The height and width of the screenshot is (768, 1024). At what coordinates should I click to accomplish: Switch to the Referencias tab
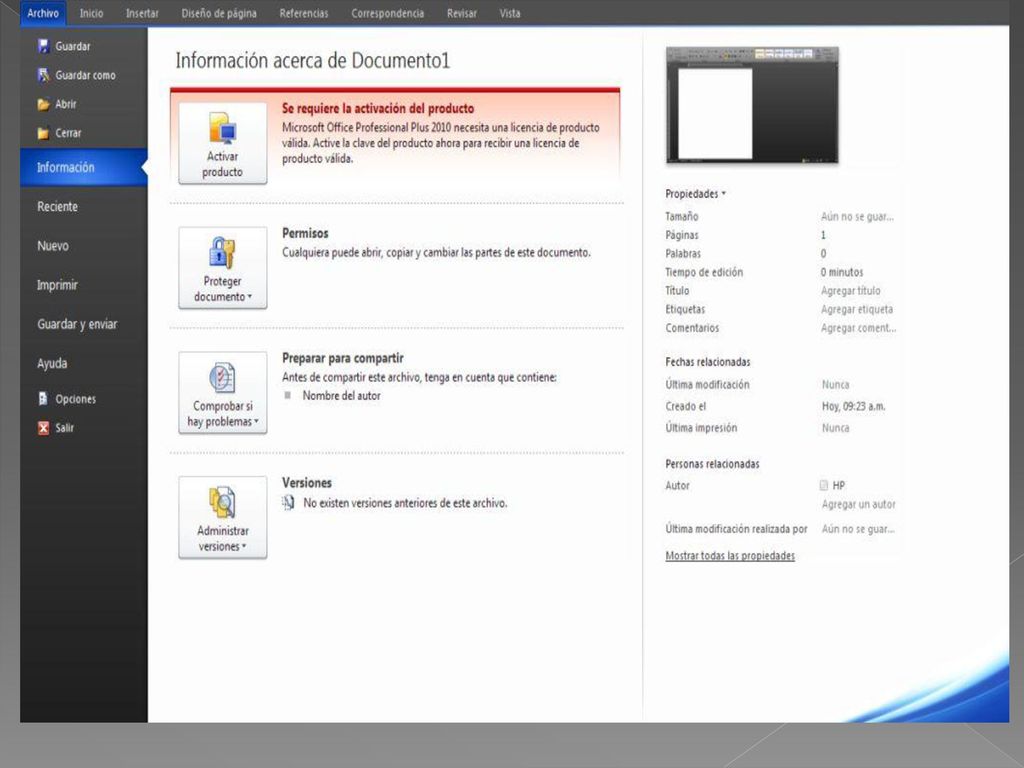304,13
